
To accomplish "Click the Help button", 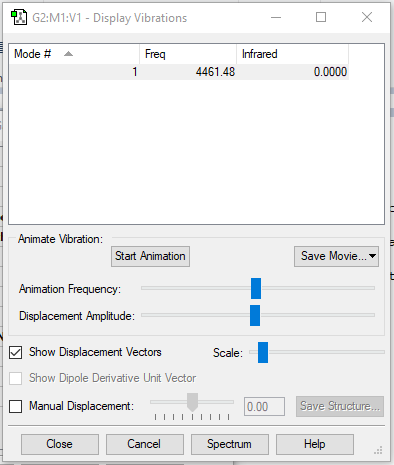I will coord(315,444).
